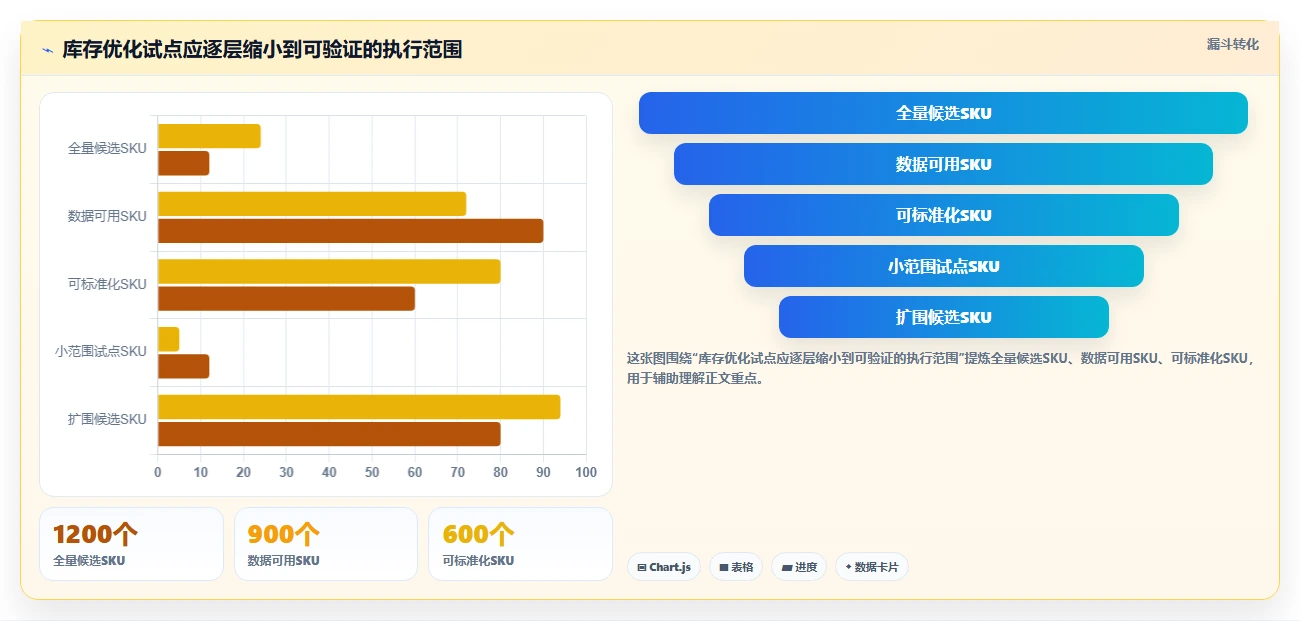Screen dimensions: 1300x621
Task: Open the 600个 可标准化SKU stat card
Action: pos(520,544)
